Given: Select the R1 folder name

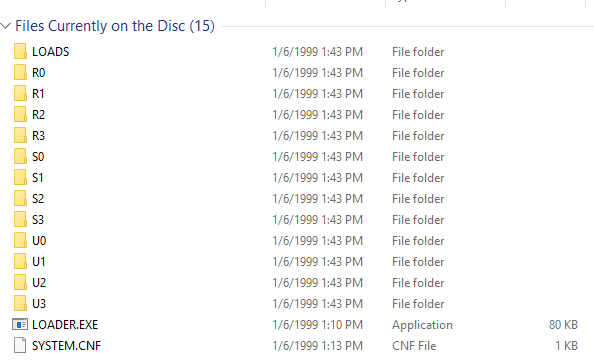Looking at the screenshot, I should tap(38, 94).
